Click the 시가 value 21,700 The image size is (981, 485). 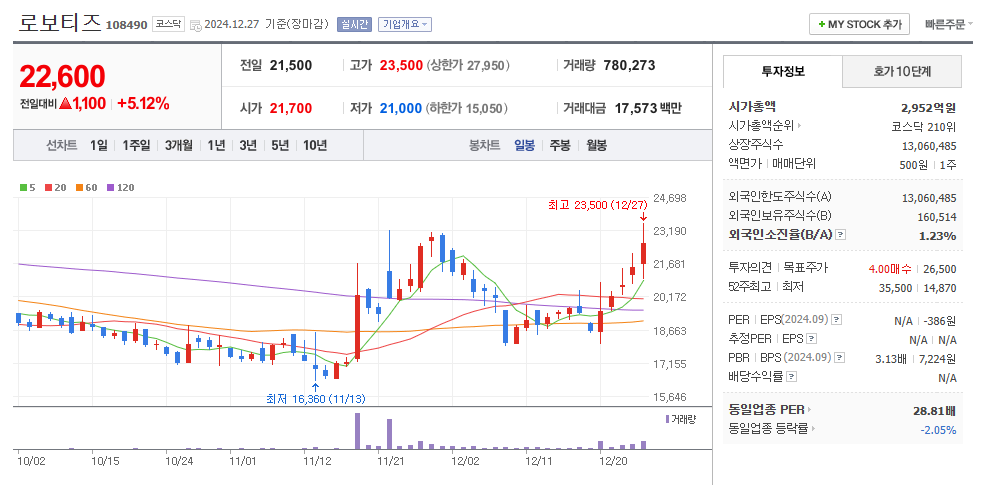pos(290,108)
